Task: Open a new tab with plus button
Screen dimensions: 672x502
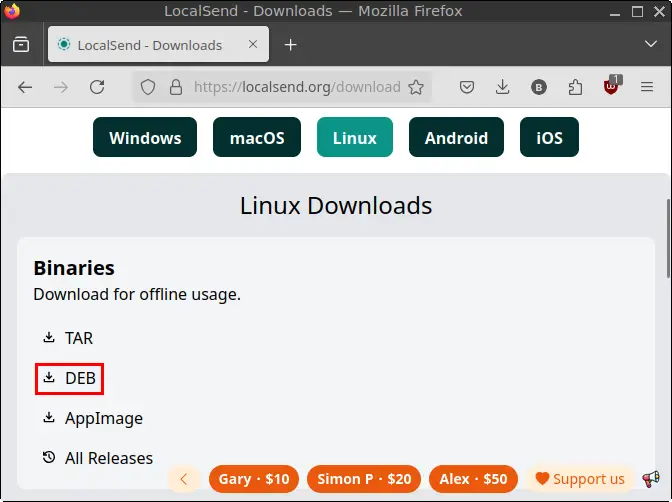Action: tap(291, 45)
